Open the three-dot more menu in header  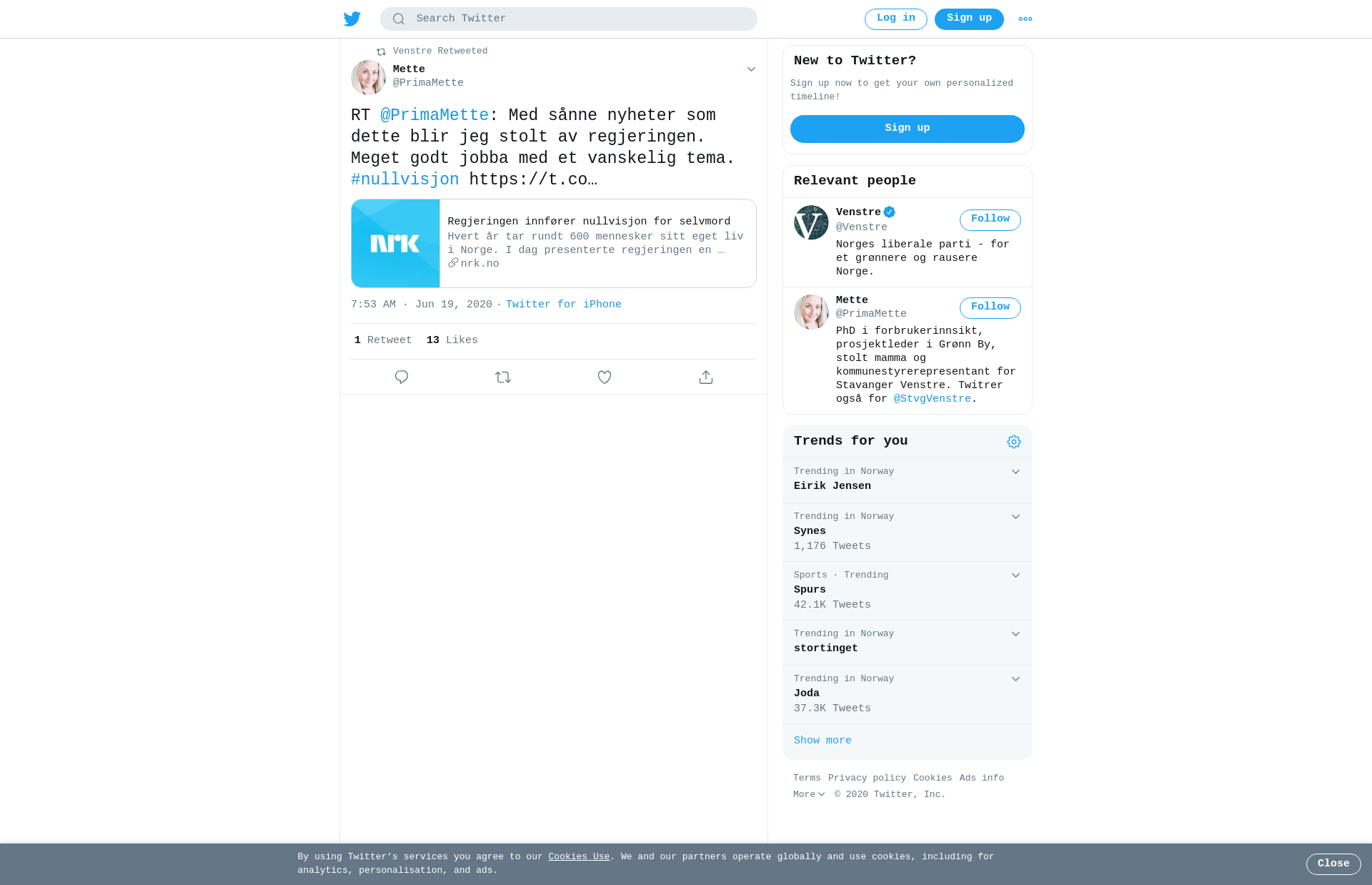pyautogui.click(x=1025, y=19)
